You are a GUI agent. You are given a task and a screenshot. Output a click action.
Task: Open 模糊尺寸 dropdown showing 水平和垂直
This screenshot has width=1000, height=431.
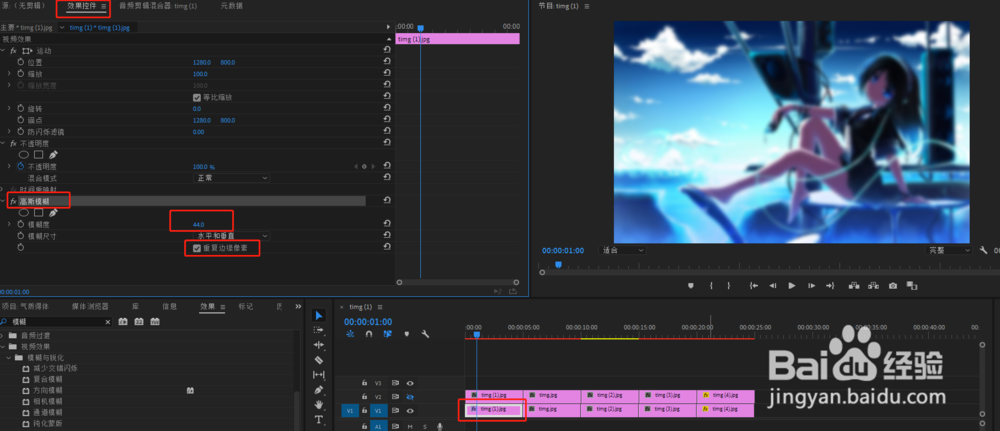click(231, 236)
